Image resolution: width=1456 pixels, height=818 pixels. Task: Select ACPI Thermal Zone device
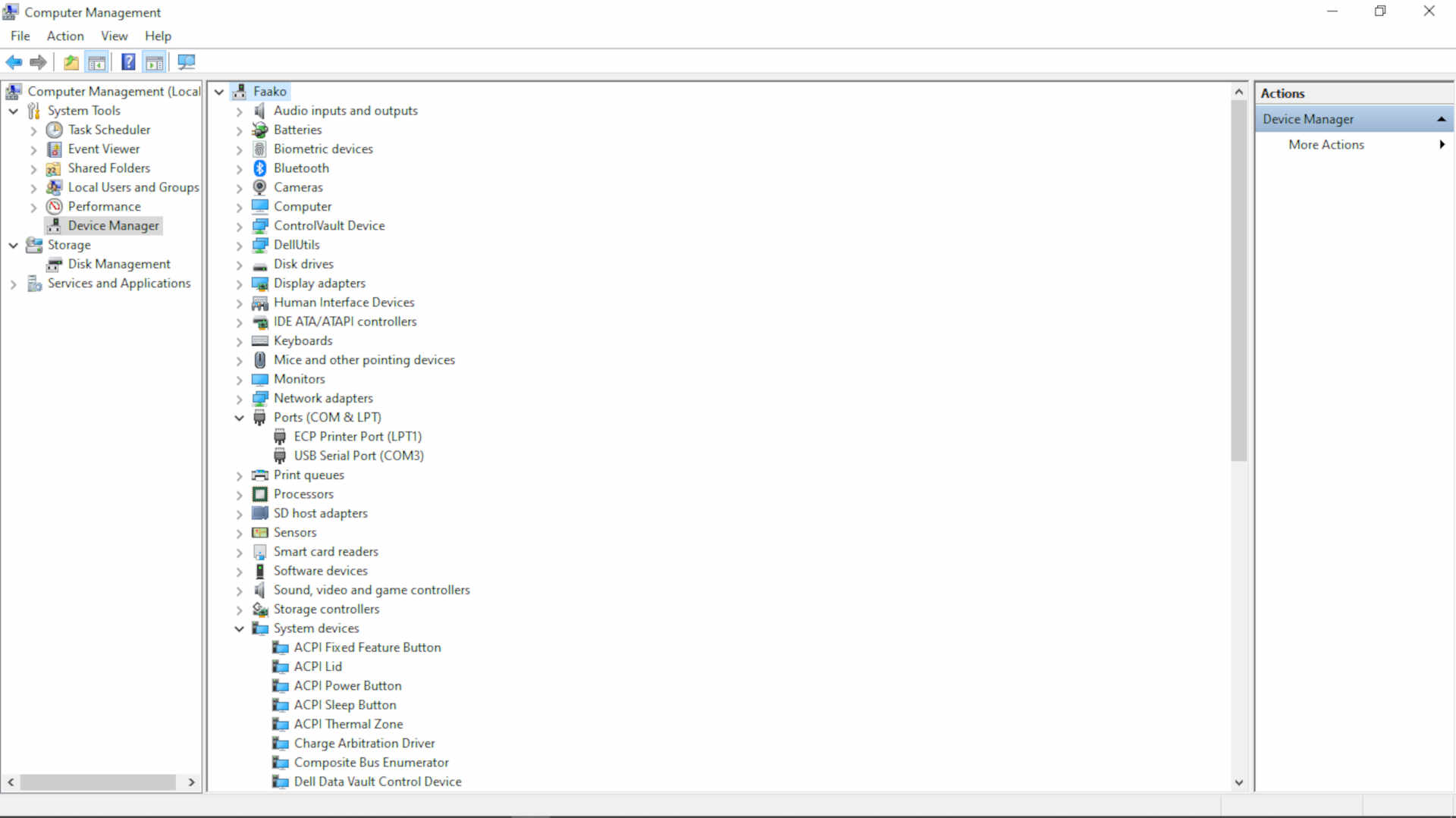click(x=348, y=724)
